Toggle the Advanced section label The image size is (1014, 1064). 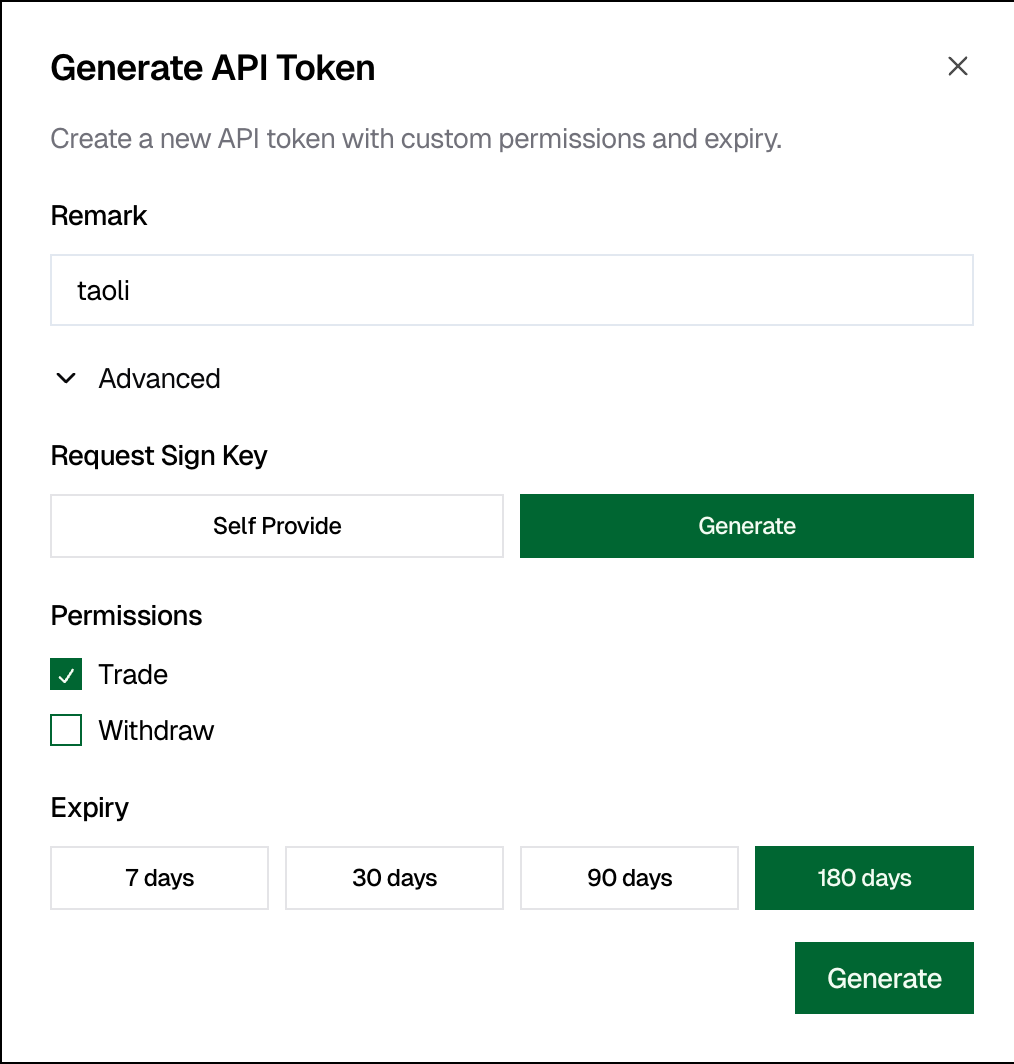159,379
